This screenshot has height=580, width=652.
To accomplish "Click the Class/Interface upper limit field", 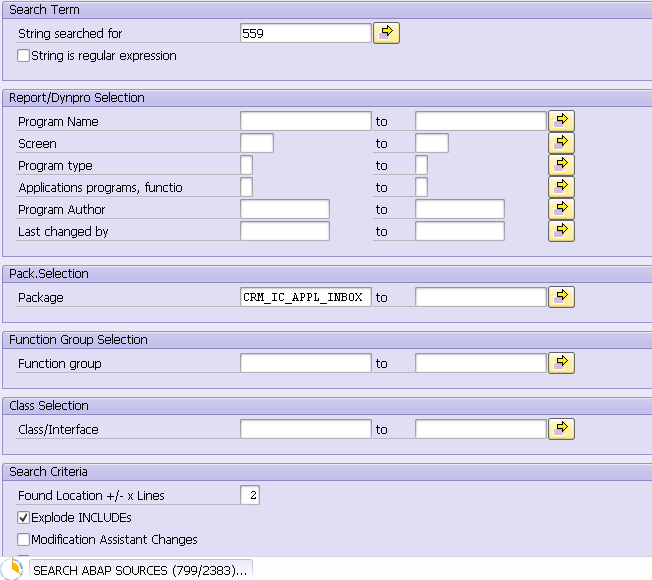I will point(481,429).
